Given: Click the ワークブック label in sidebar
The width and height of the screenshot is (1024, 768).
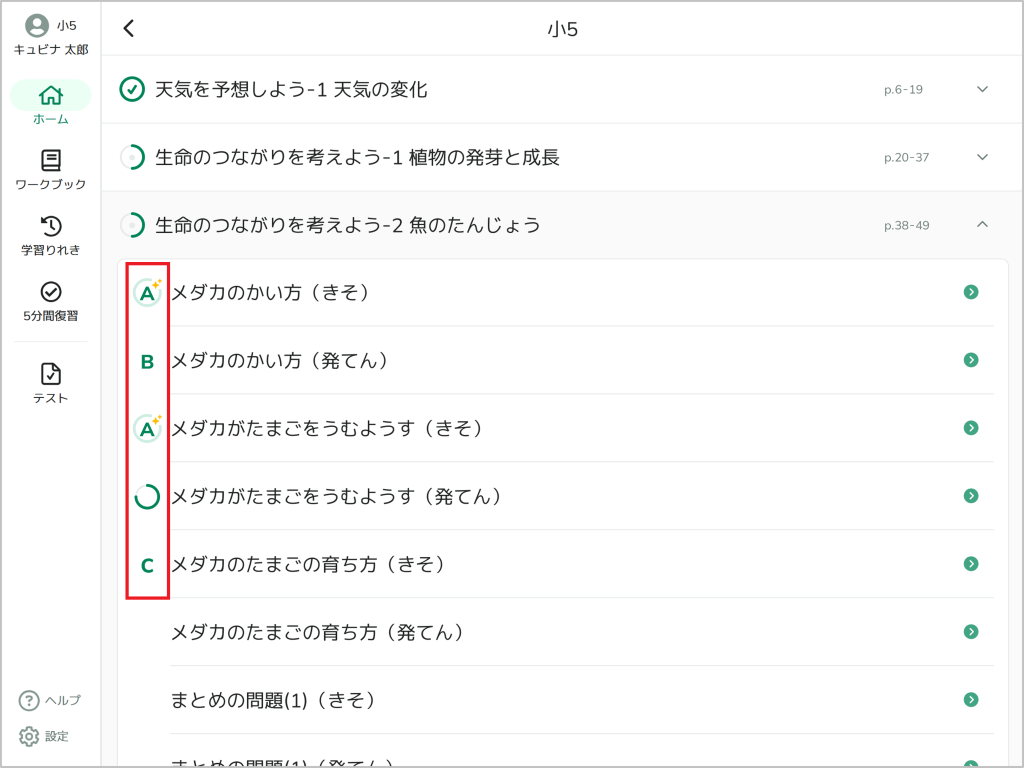Looking at the screenshot, I should click(x=51, y=184).
